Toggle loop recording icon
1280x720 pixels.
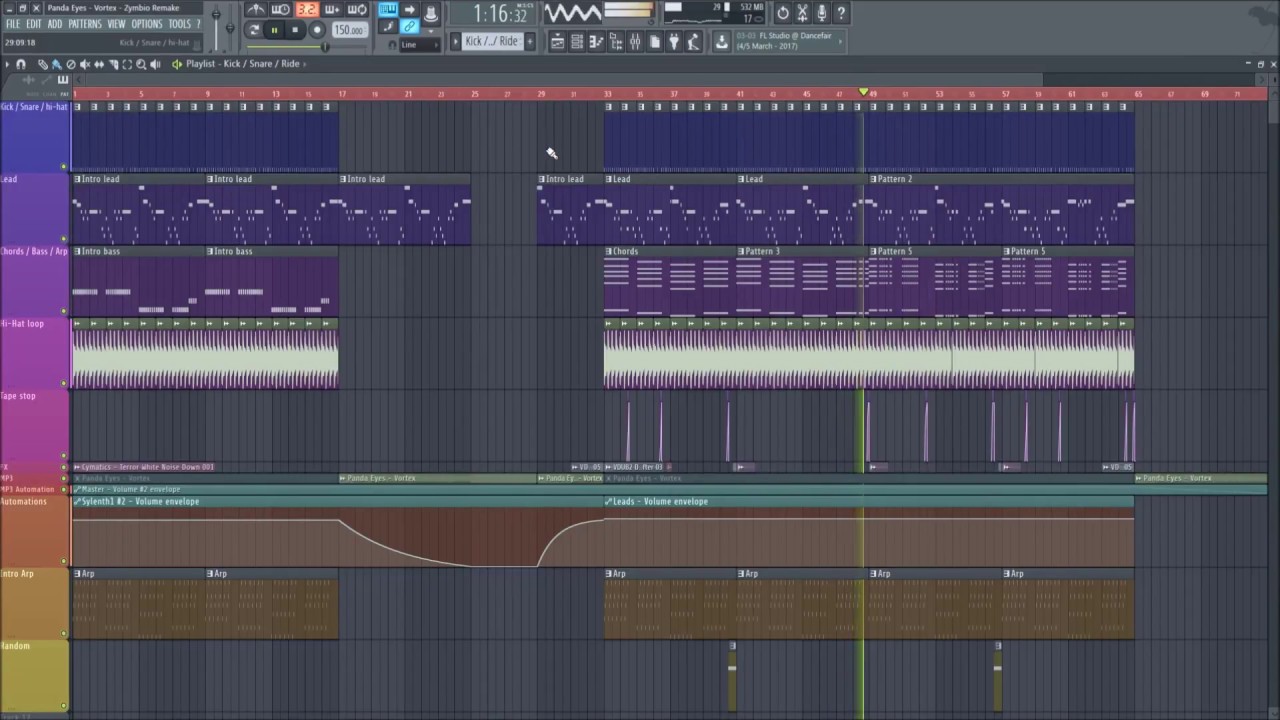click(x=357, y=10)
